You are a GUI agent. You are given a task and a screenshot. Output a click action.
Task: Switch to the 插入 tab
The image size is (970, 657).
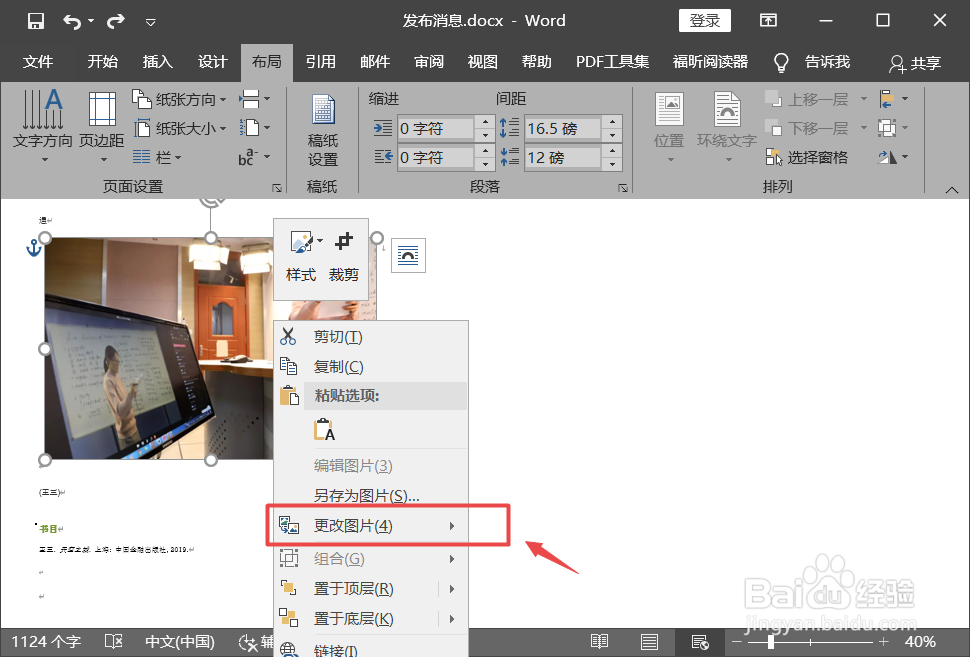tap(157, 62)
